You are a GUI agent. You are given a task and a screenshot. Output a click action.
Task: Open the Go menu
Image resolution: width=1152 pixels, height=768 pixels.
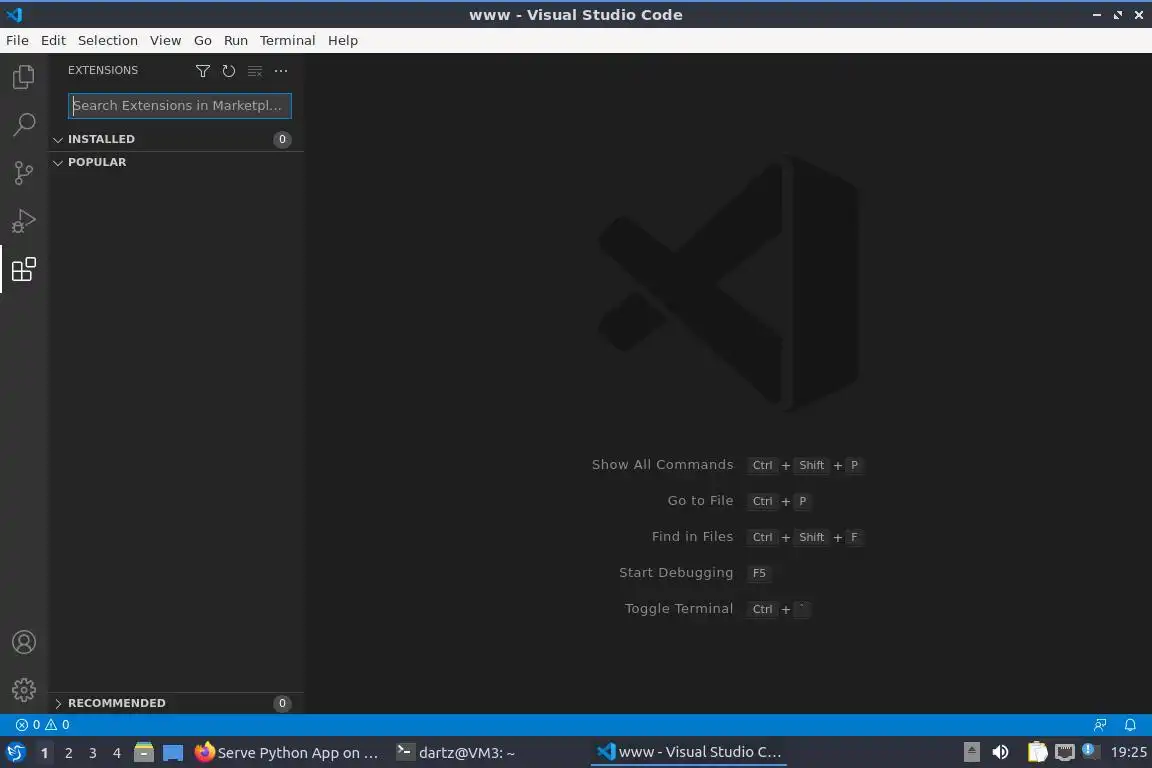tap(203, 40)
